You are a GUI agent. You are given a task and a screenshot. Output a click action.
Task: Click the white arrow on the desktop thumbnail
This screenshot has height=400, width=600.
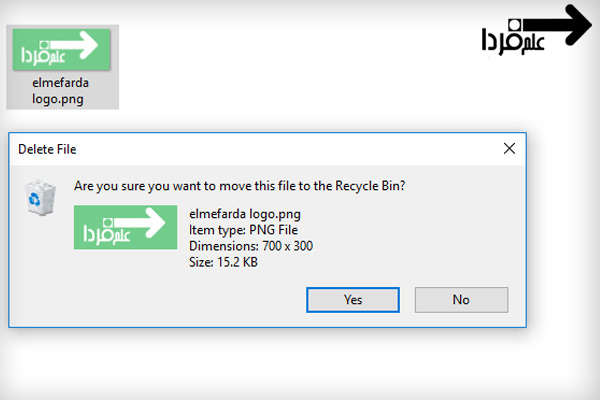(78, 42)
